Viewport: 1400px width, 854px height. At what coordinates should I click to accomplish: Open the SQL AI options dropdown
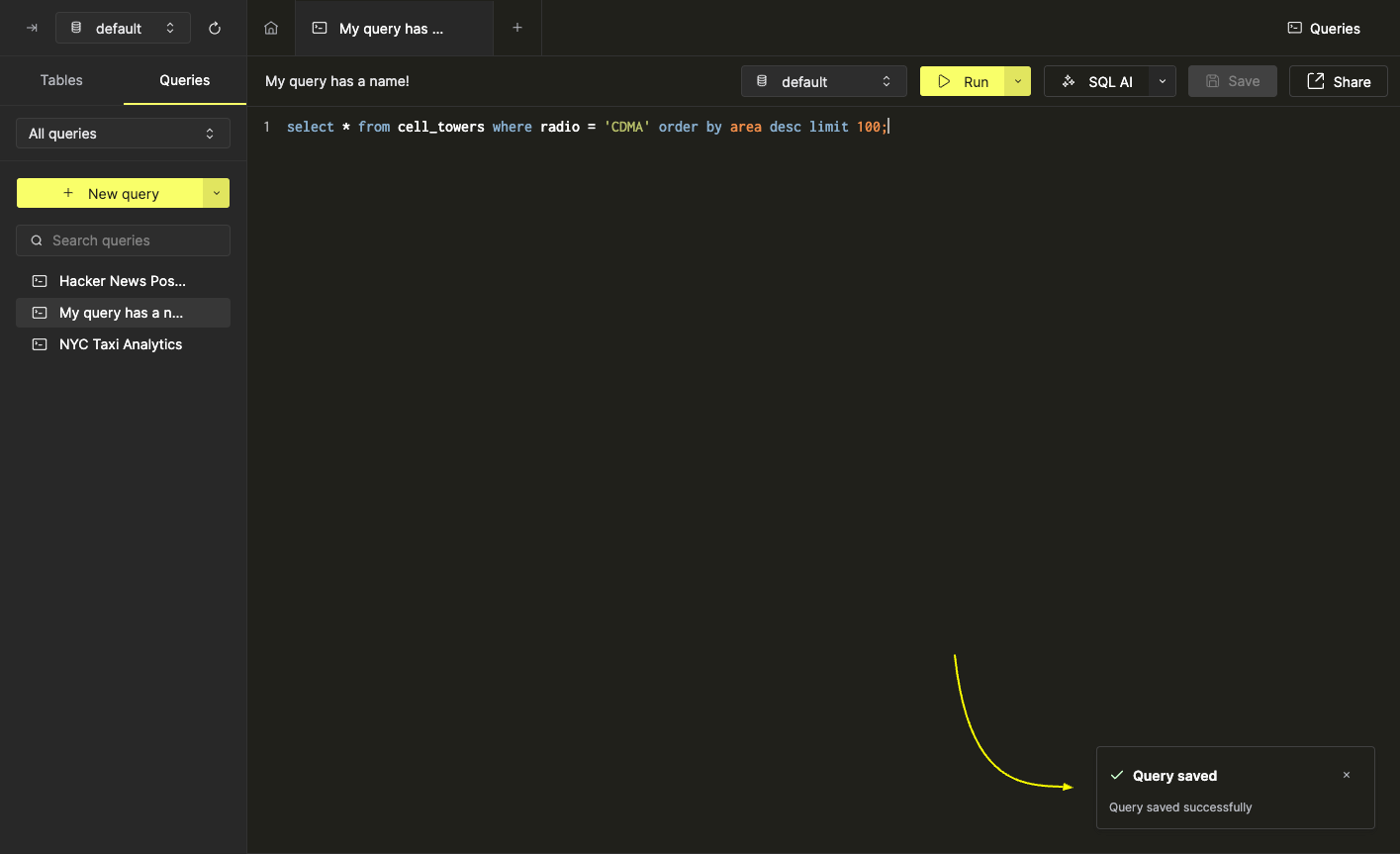point(1162,81)
